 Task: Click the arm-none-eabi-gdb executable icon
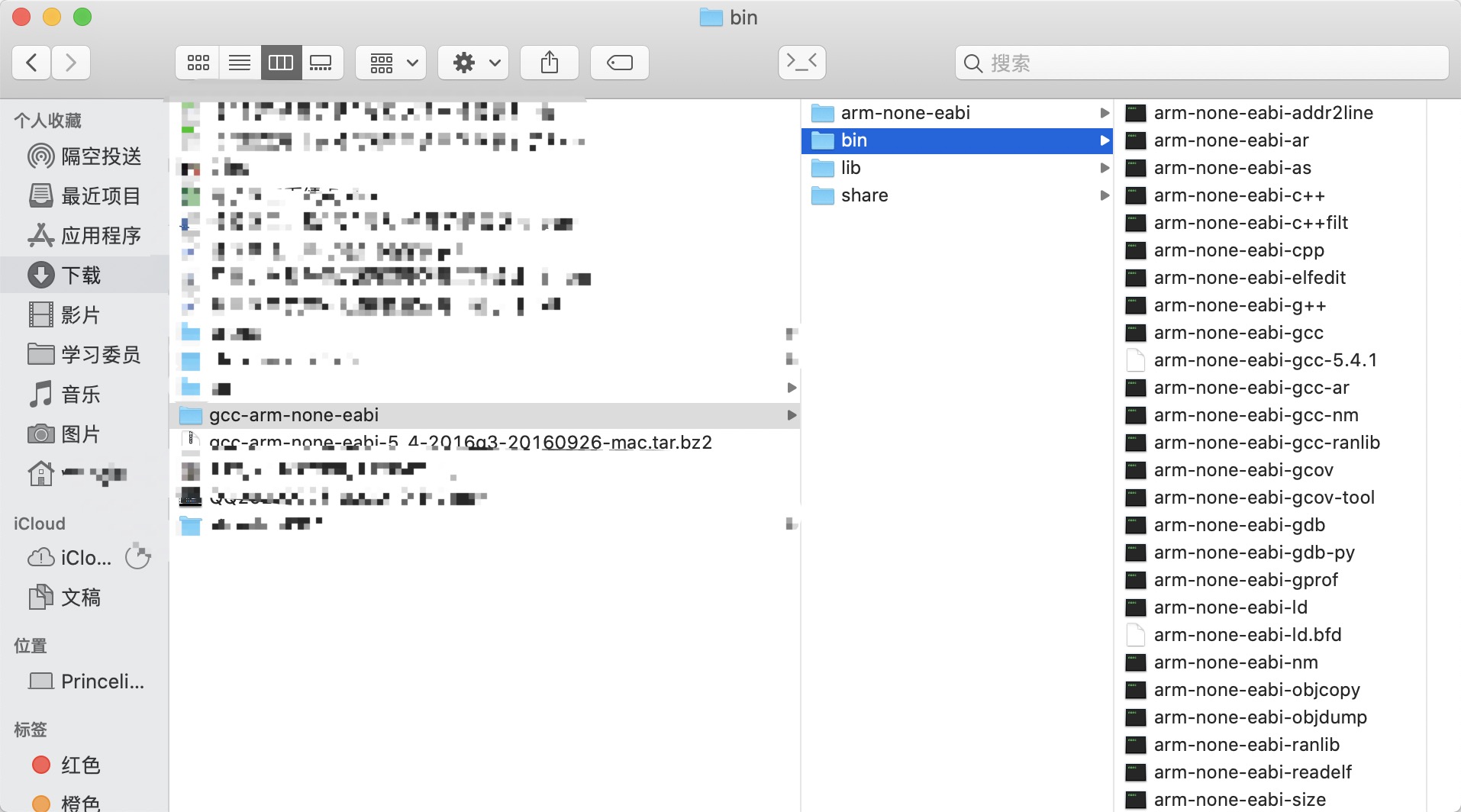1136,525
